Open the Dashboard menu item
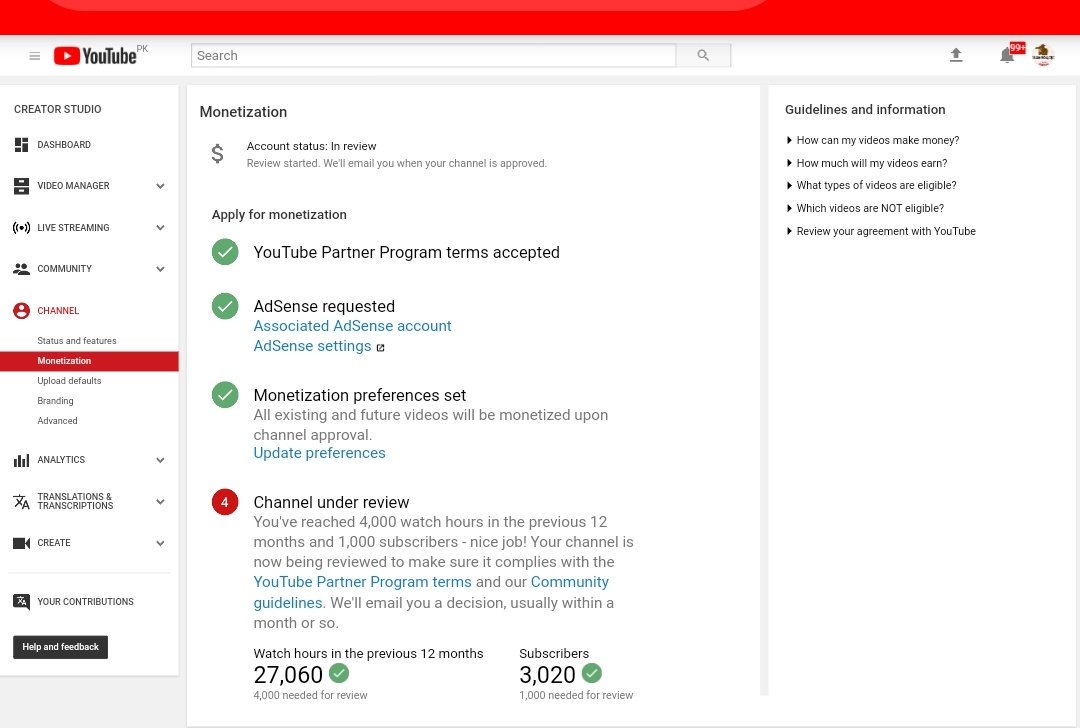 pyautogui.click(x=64, y=145)
